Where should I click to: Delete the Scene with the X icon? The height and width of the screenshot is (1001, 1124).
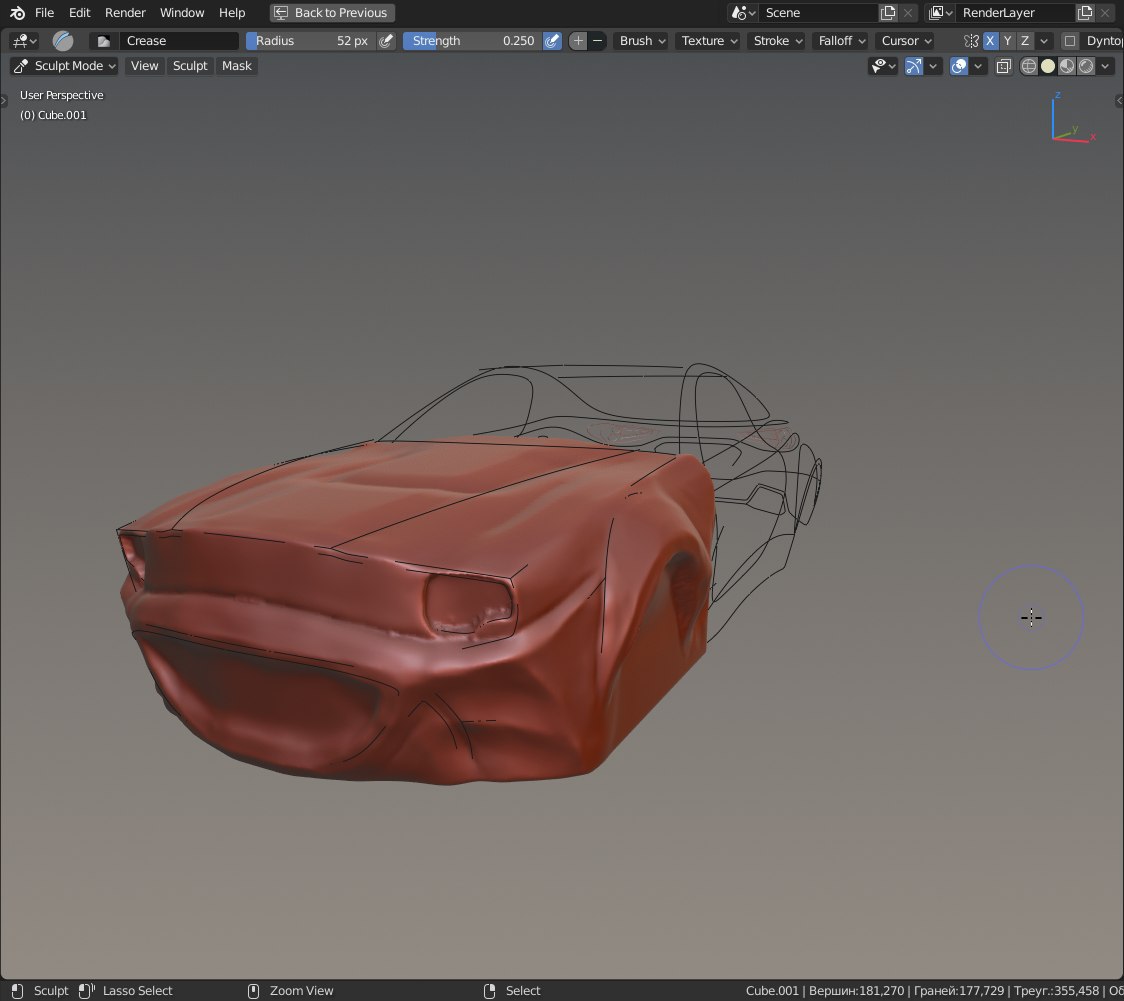908,13
